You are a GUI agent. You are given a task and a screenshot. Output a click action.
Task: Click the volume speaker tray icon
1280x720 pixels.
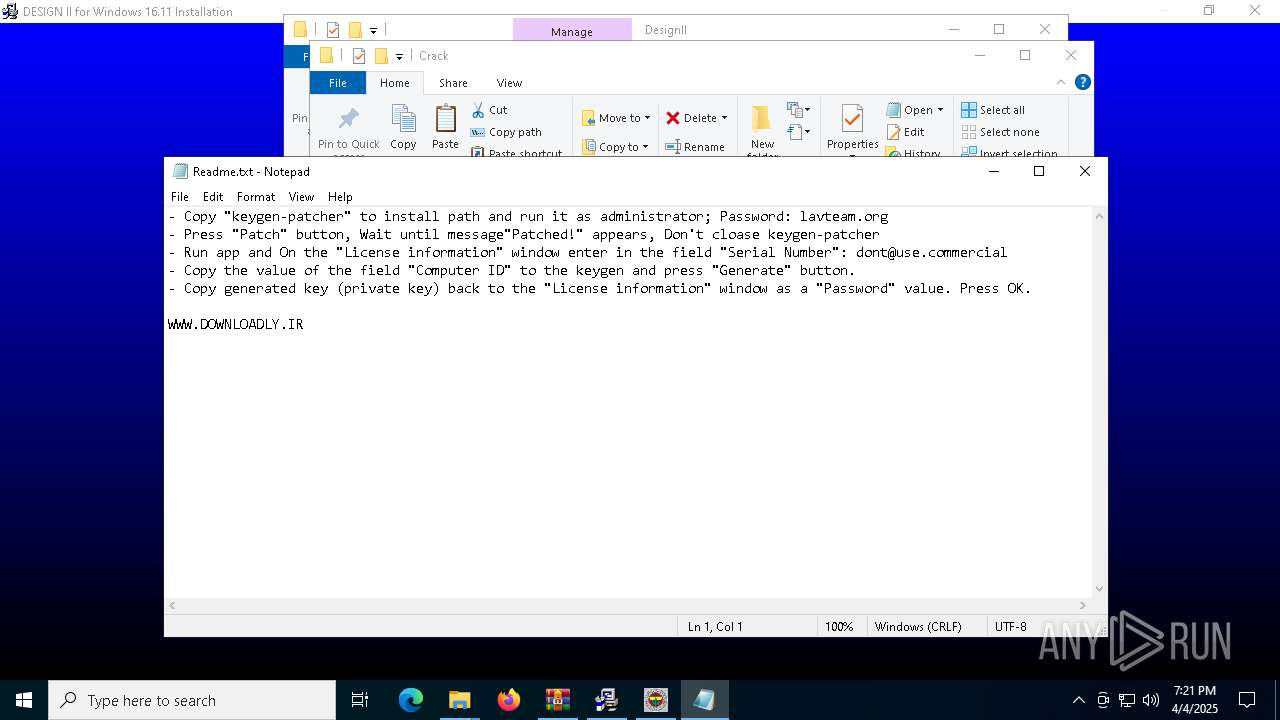(1151, 700)
